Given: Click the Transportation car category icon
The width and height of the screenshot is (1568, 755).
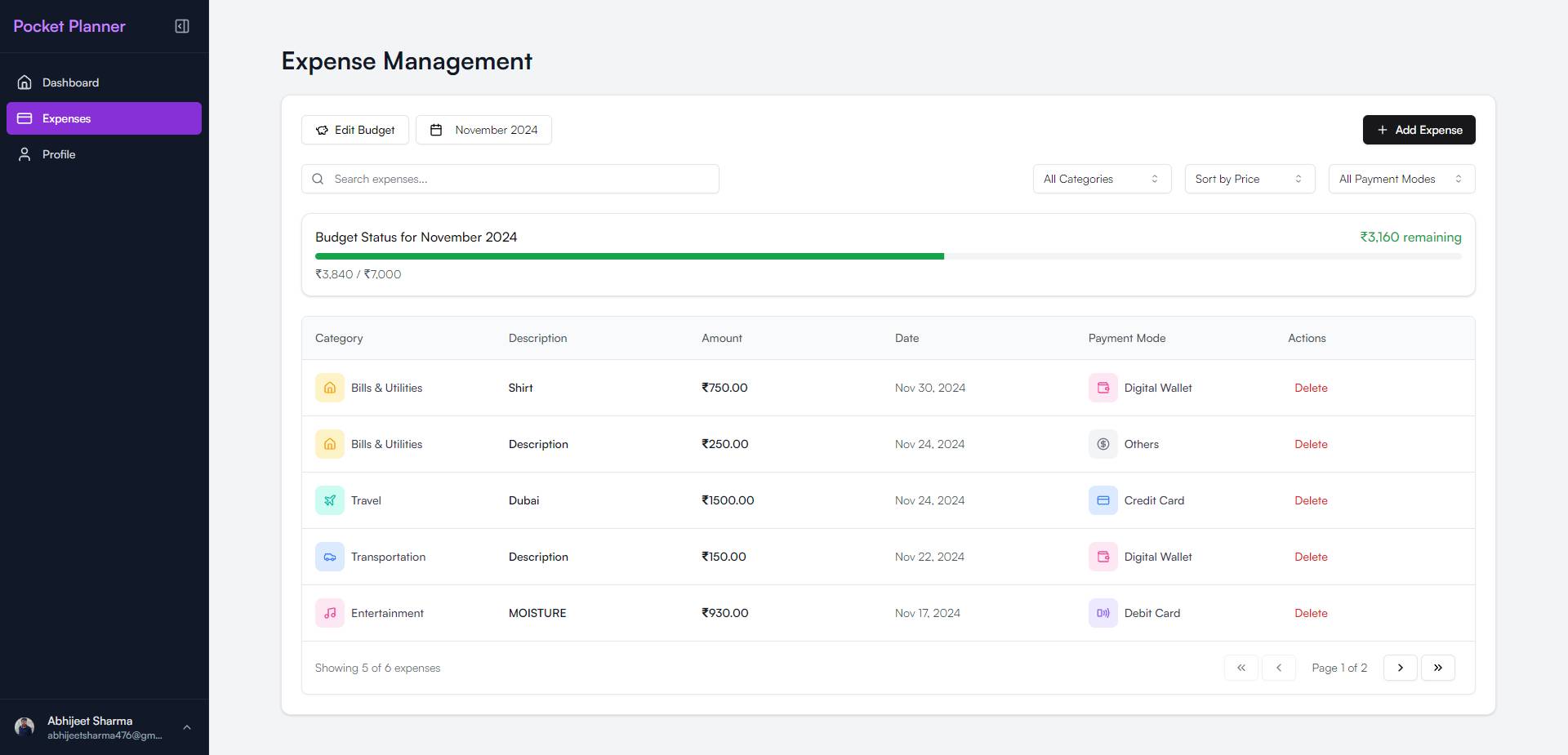Looking at the screenshot, I should click(329, 557).
